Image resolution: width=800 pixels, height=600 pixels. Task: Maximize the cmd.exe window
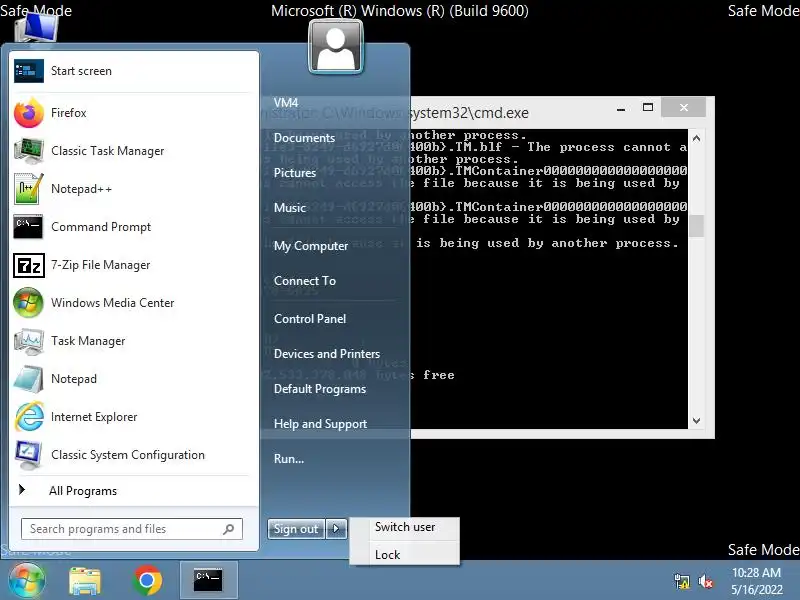point(648,107)
